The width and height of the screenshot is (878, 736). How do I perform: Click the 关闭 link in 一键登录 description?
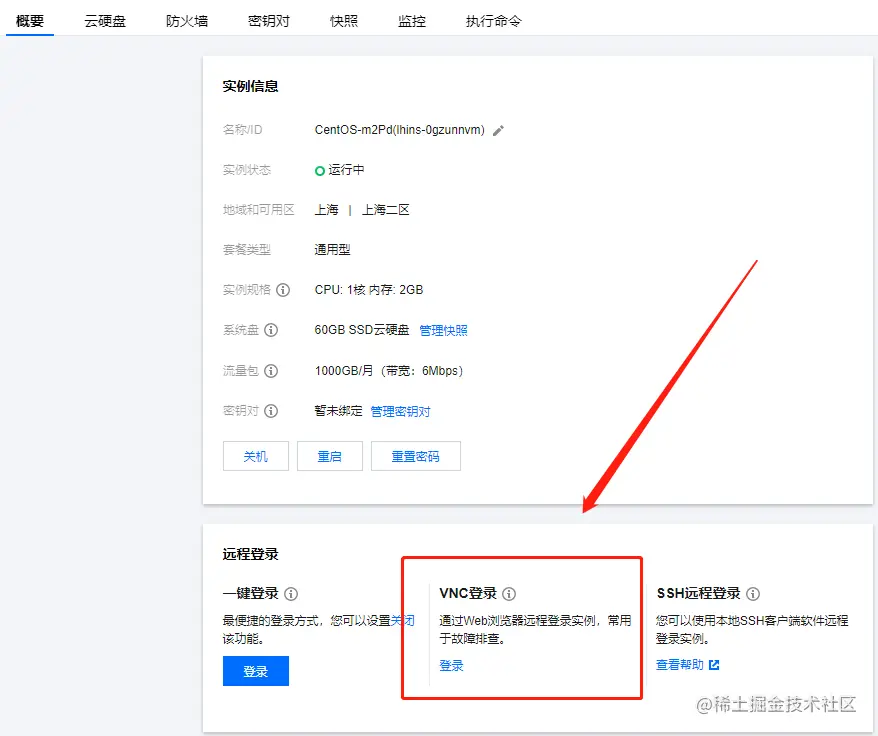pyautogui.click(x=403, y=621)
